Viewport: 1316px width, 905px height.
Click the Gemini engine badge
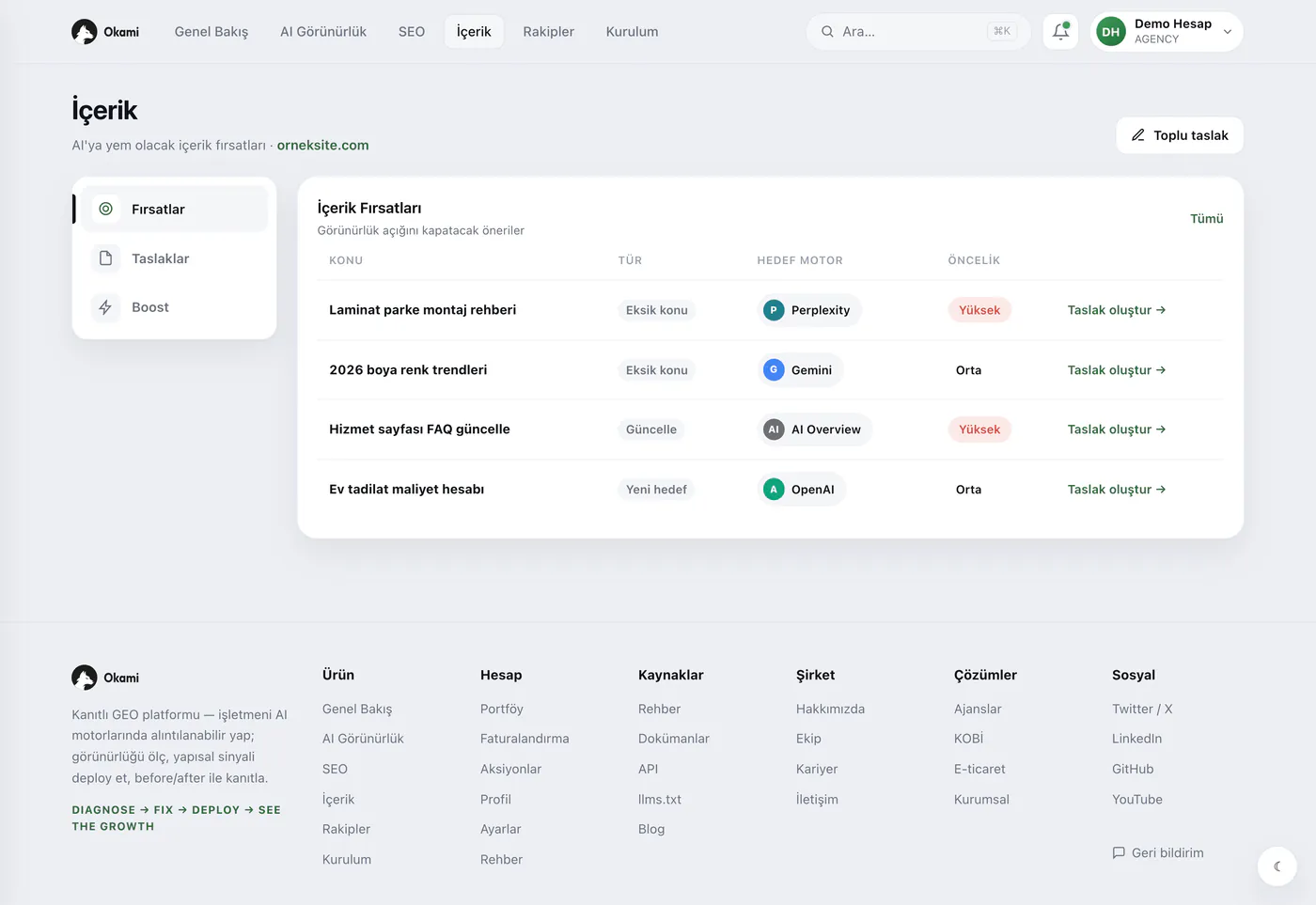[801, 370]
